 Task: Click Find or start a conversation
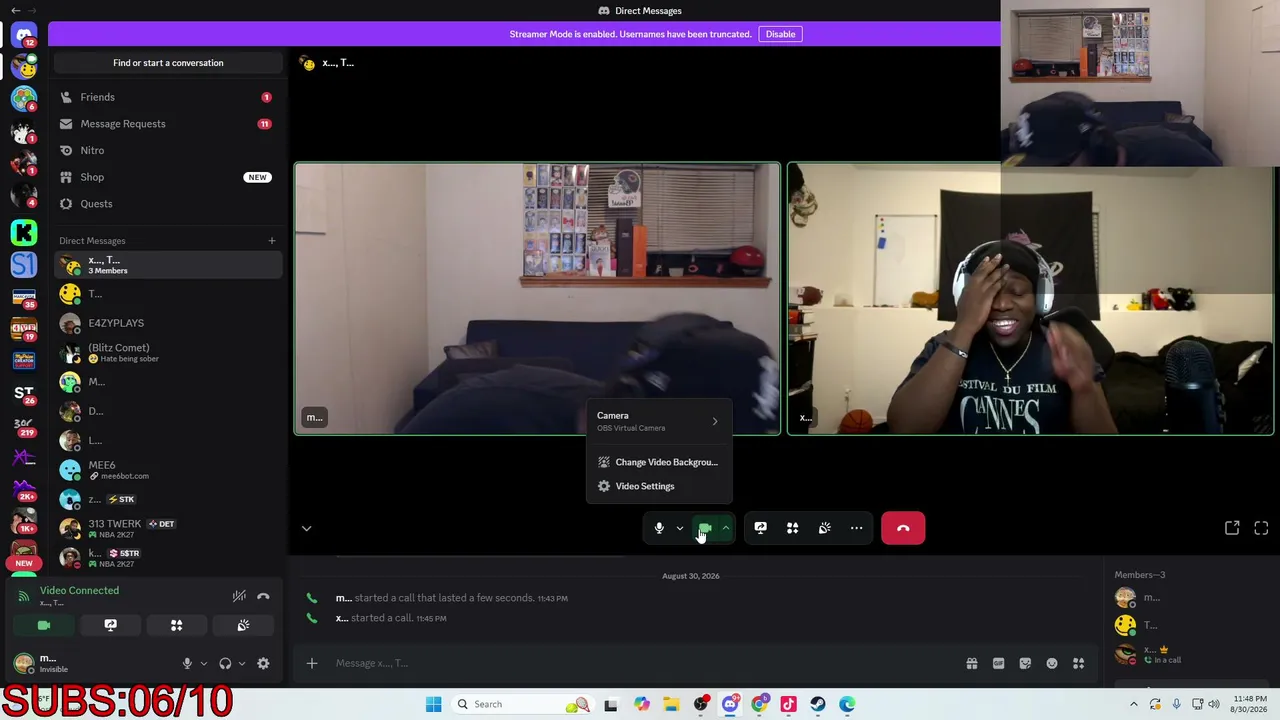[168, 63]
